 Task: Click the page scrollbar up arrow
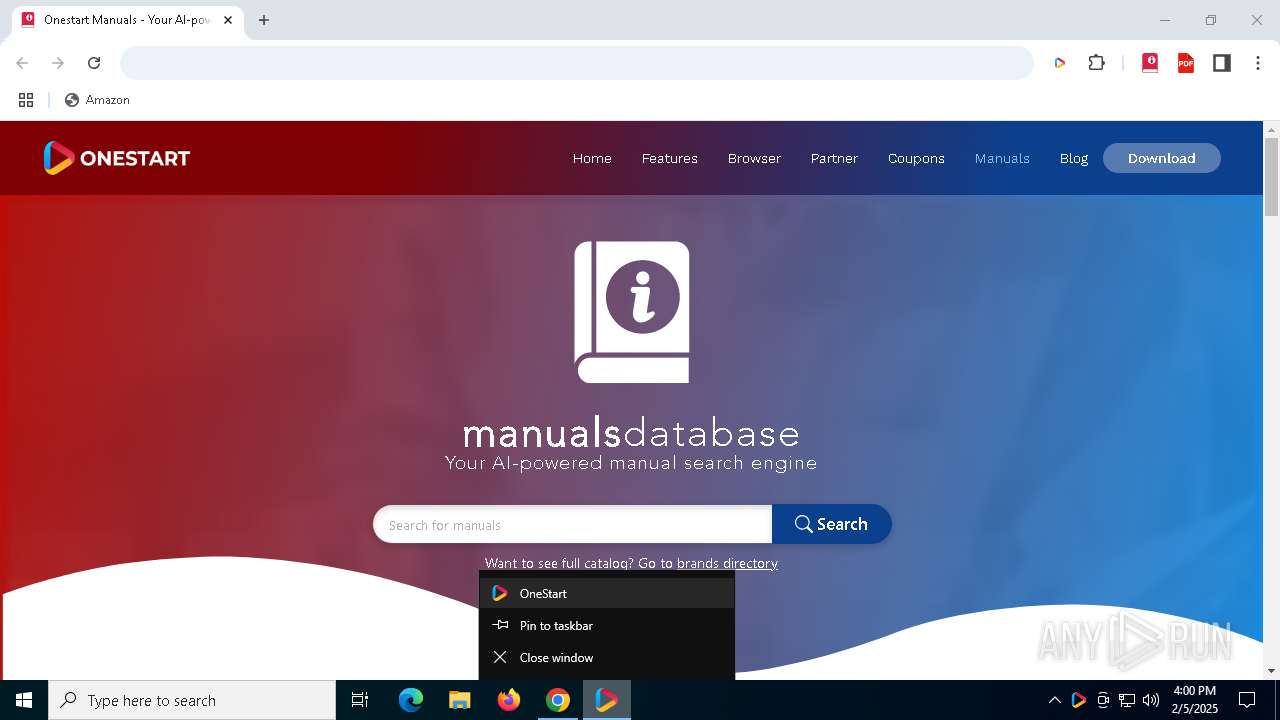tap(1272, 130)
